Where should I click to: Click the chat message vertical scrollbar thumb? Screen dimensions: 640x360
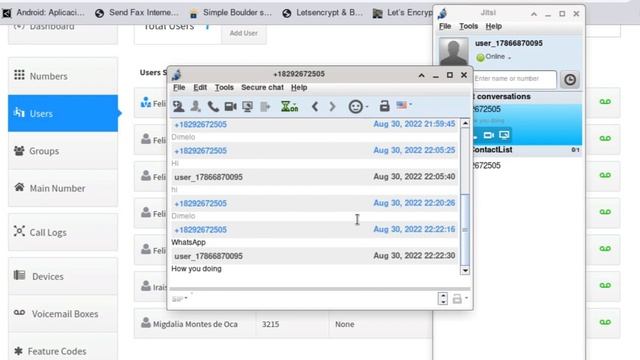[x=465, y=230]
